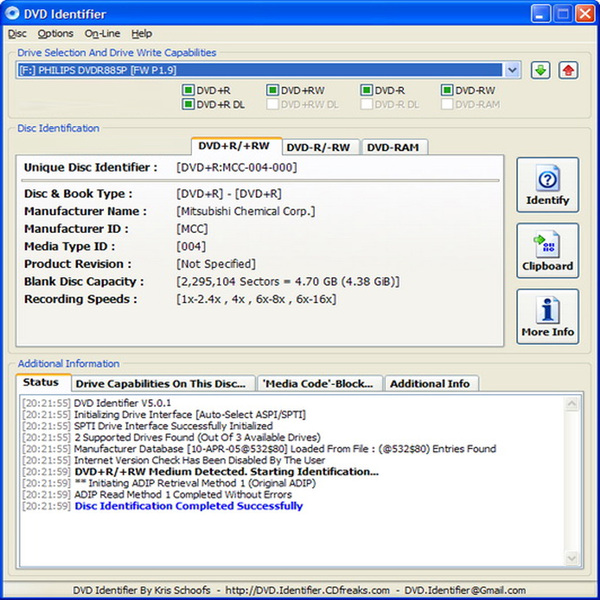This screenshot has width=600, height=600.
Task: Toggle the DVD-RW capability checkbox
Action: point(447,90)
